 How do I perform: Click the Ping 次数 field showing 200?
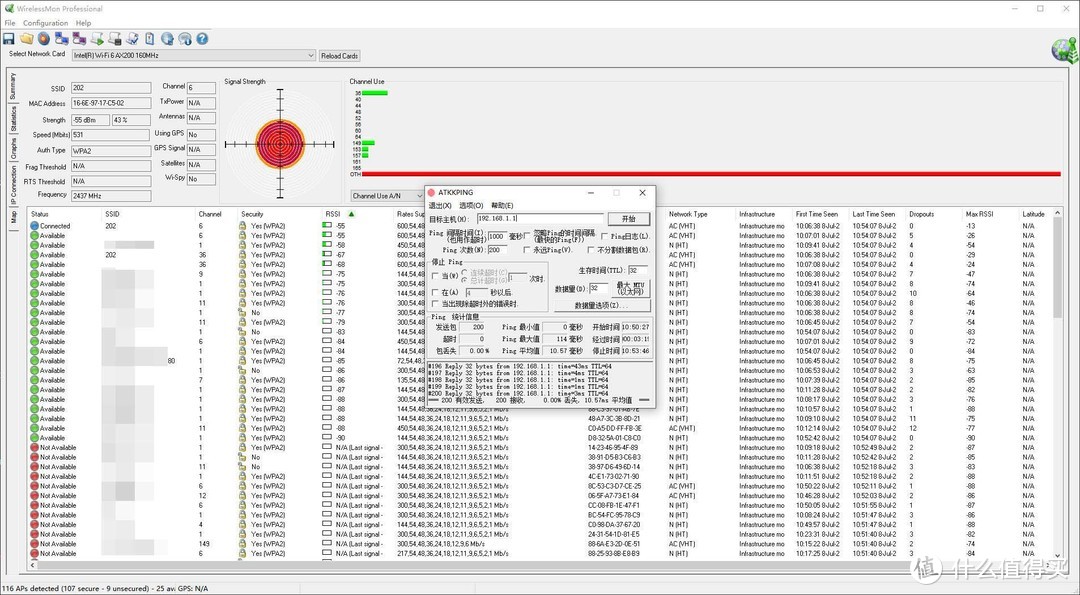point(497,250)
